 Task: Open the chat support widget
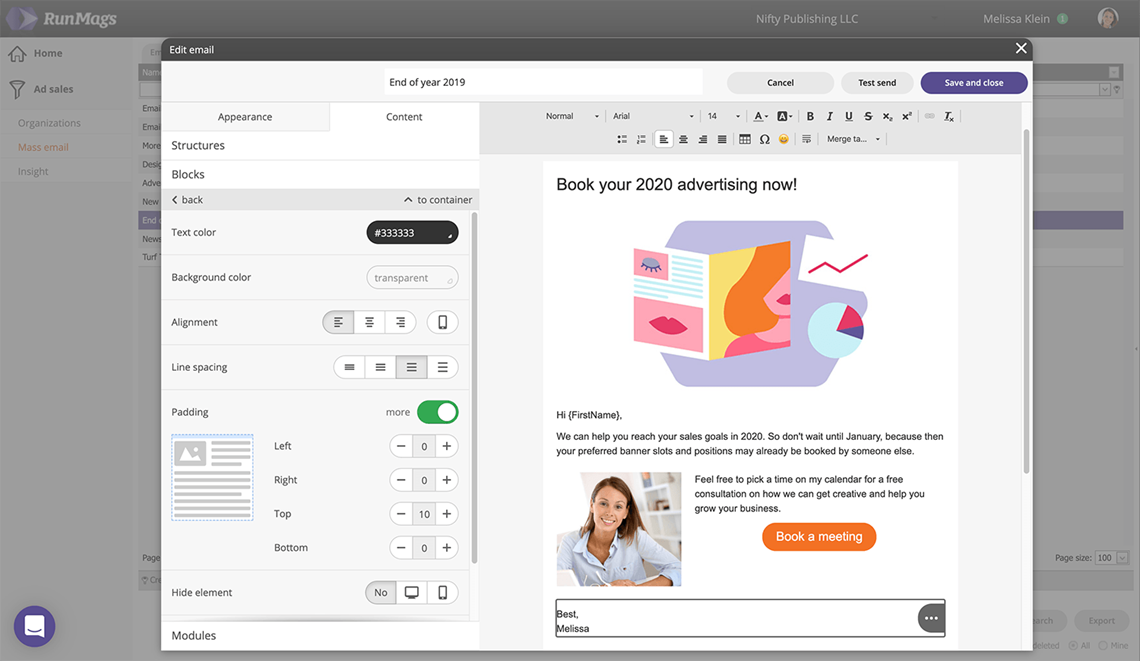pyautogui.click(x=34, y=626)
